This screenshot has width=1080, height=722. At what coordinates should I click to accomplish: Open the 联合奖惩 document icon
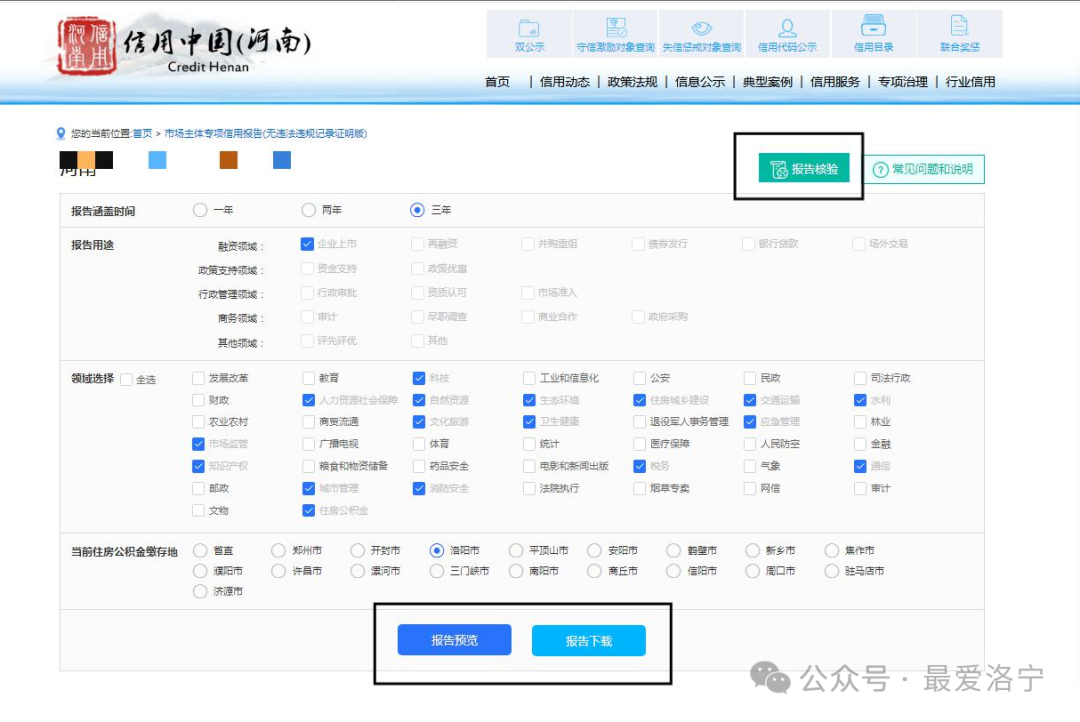click(x=959, y=26)
